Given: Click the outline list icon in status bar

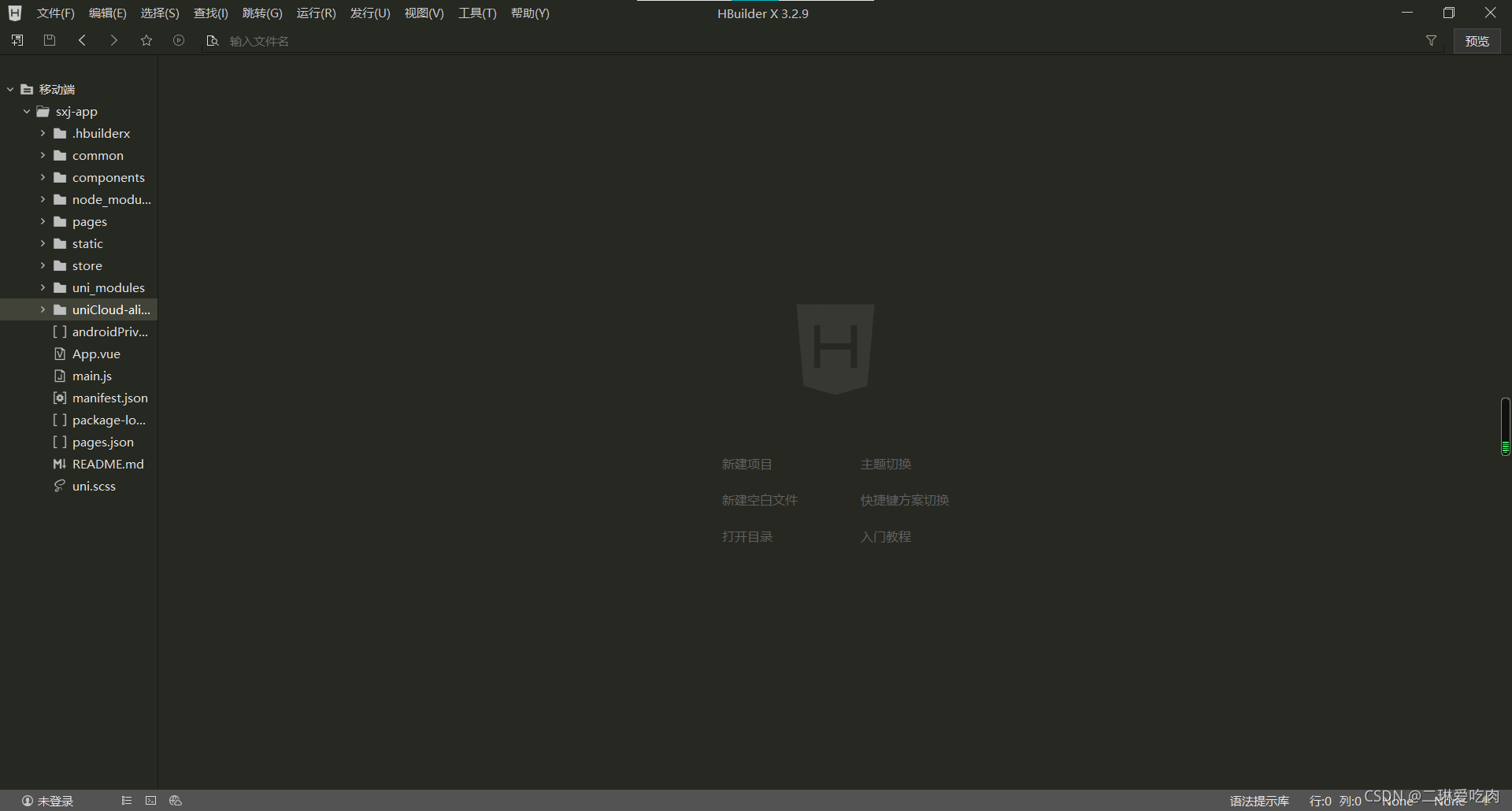Looking at the screenshot, I should 126,801.
